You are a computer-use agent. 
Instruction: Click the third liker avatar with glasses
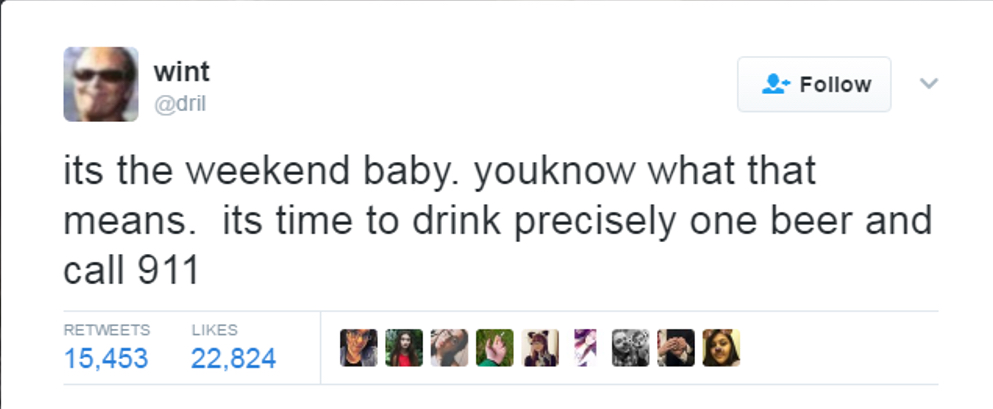(x=449, y=348)
